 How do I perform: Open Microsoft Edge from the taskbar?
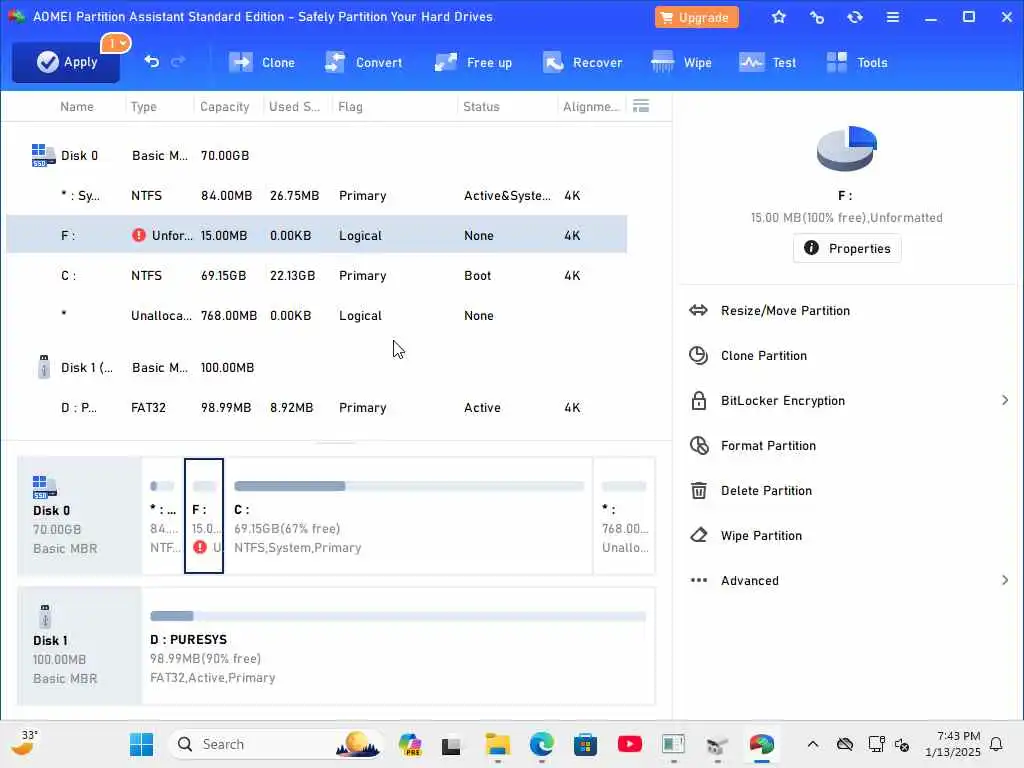tap(541, 744)
